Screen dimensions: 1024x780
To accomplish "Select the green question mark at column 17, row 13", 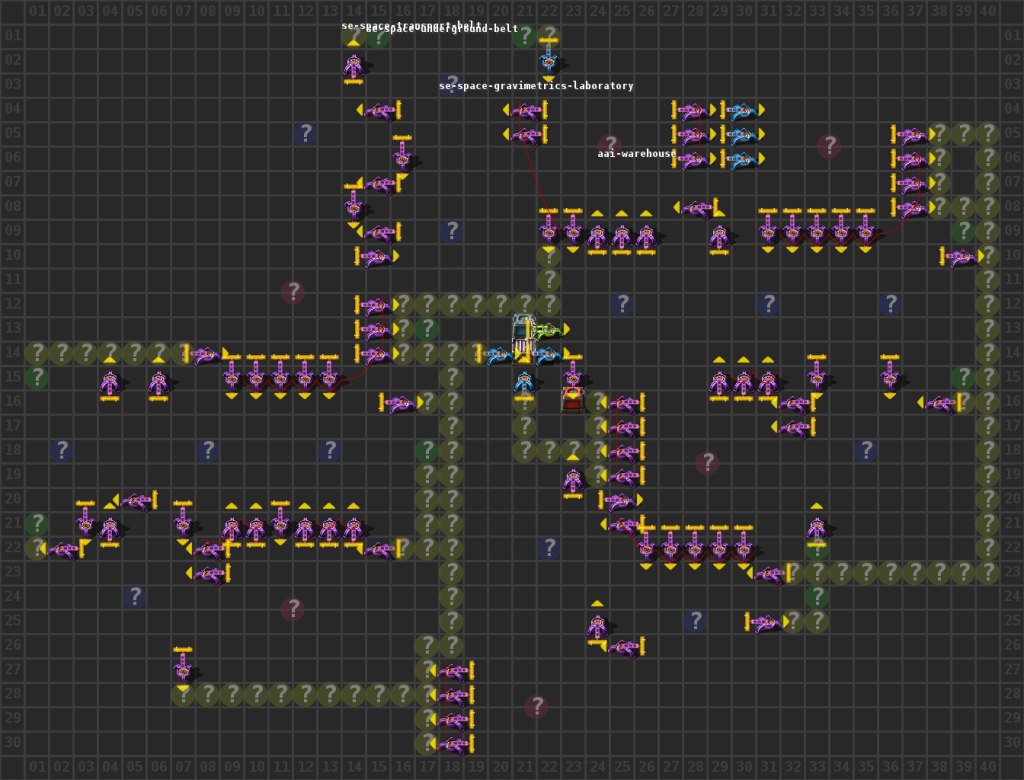I will point(426,328).
